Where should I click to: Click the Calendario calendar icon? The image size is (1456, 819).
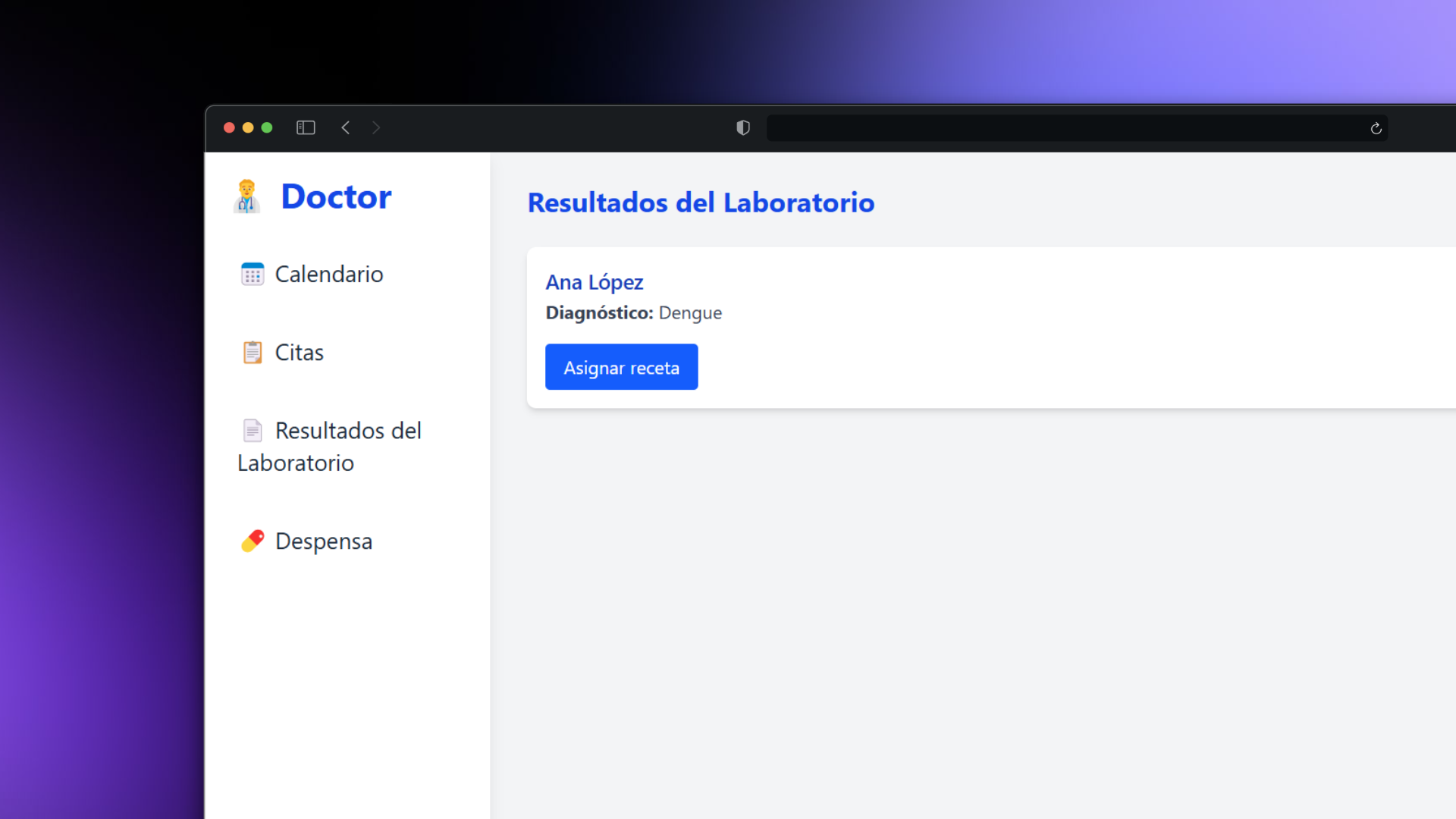253,274
